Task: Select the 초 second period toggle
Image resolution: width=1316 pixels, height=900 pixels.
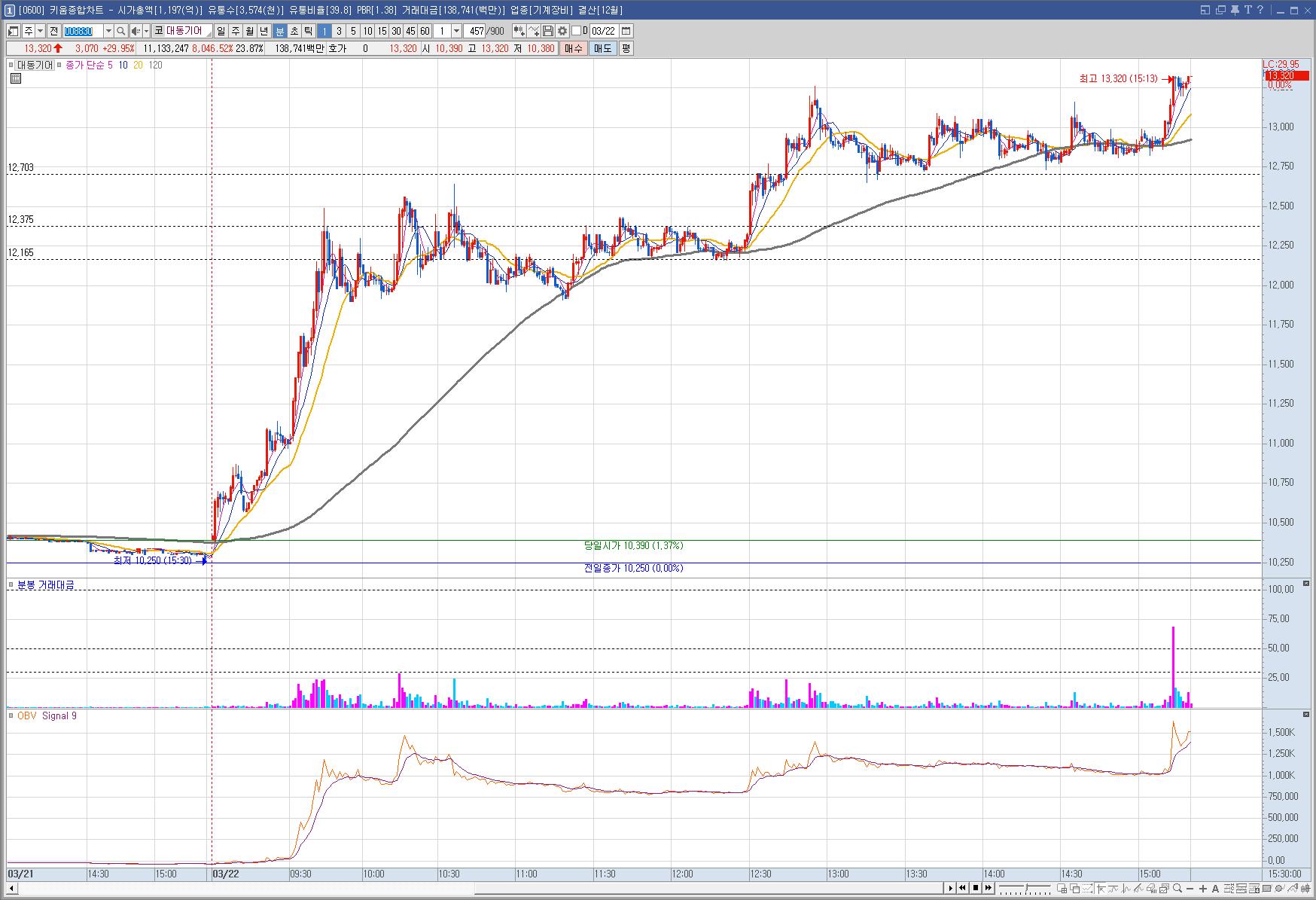Action: pos(294,31)
